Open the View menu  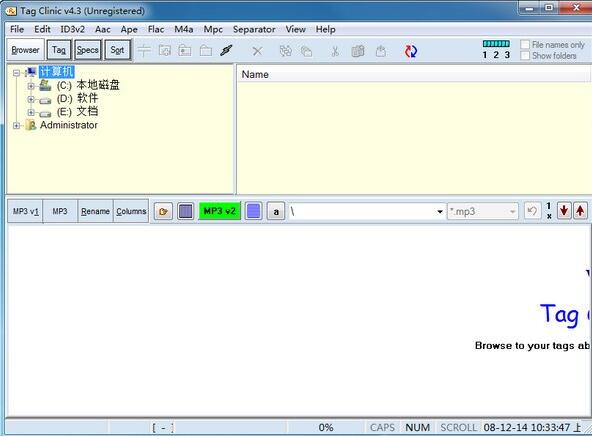pos(295,29)
